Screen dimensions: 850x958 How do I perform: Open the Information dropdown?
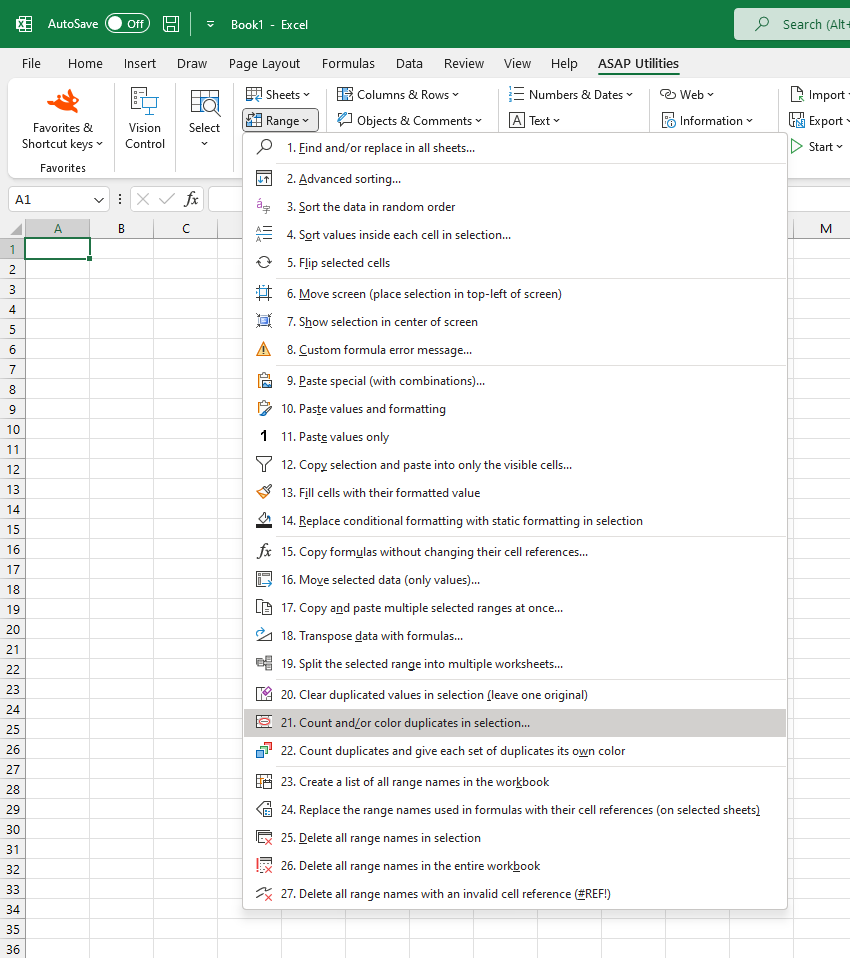click(x=708, y=120)
